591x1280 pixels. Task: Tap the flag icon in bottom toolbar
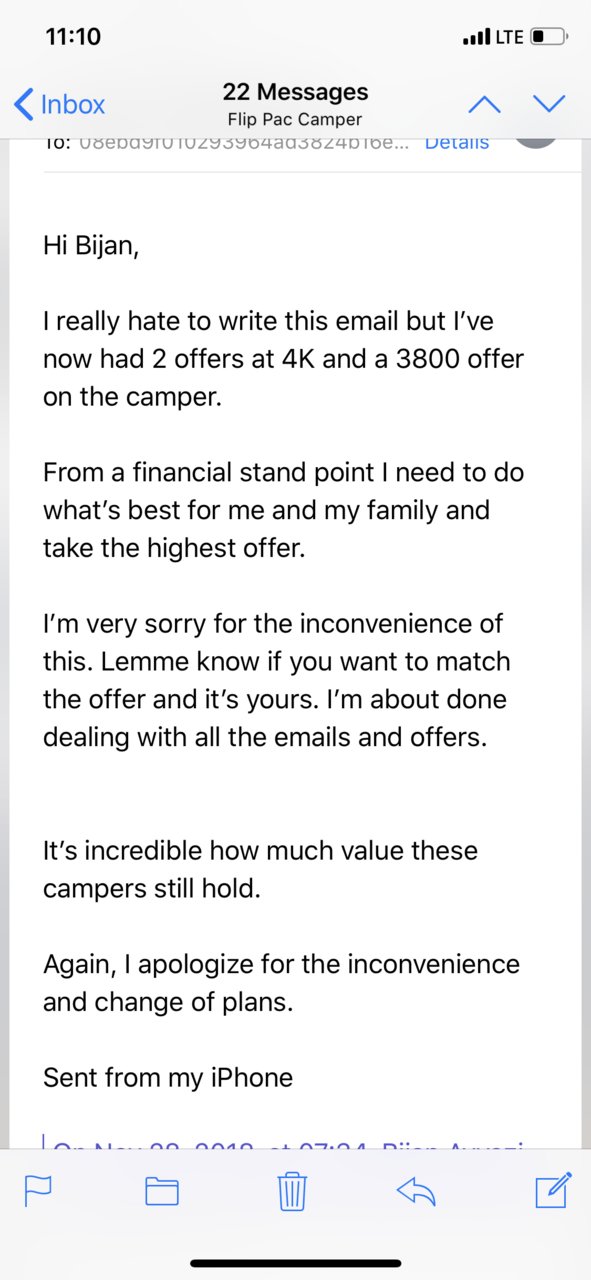(x=38, y=1190)
